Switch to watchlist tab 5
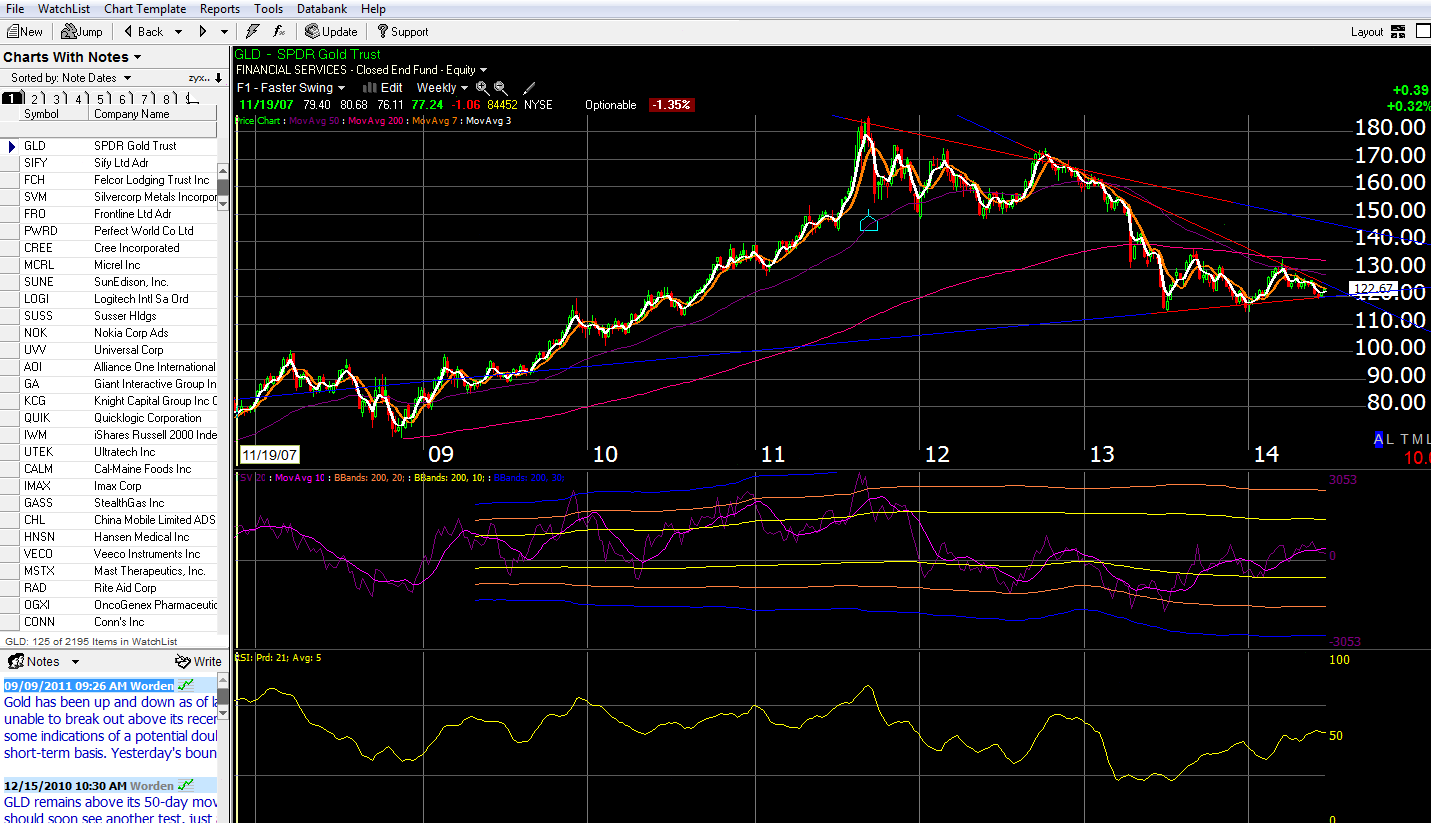The height and width of the screenshot is (823, 1431). (102, 98)
